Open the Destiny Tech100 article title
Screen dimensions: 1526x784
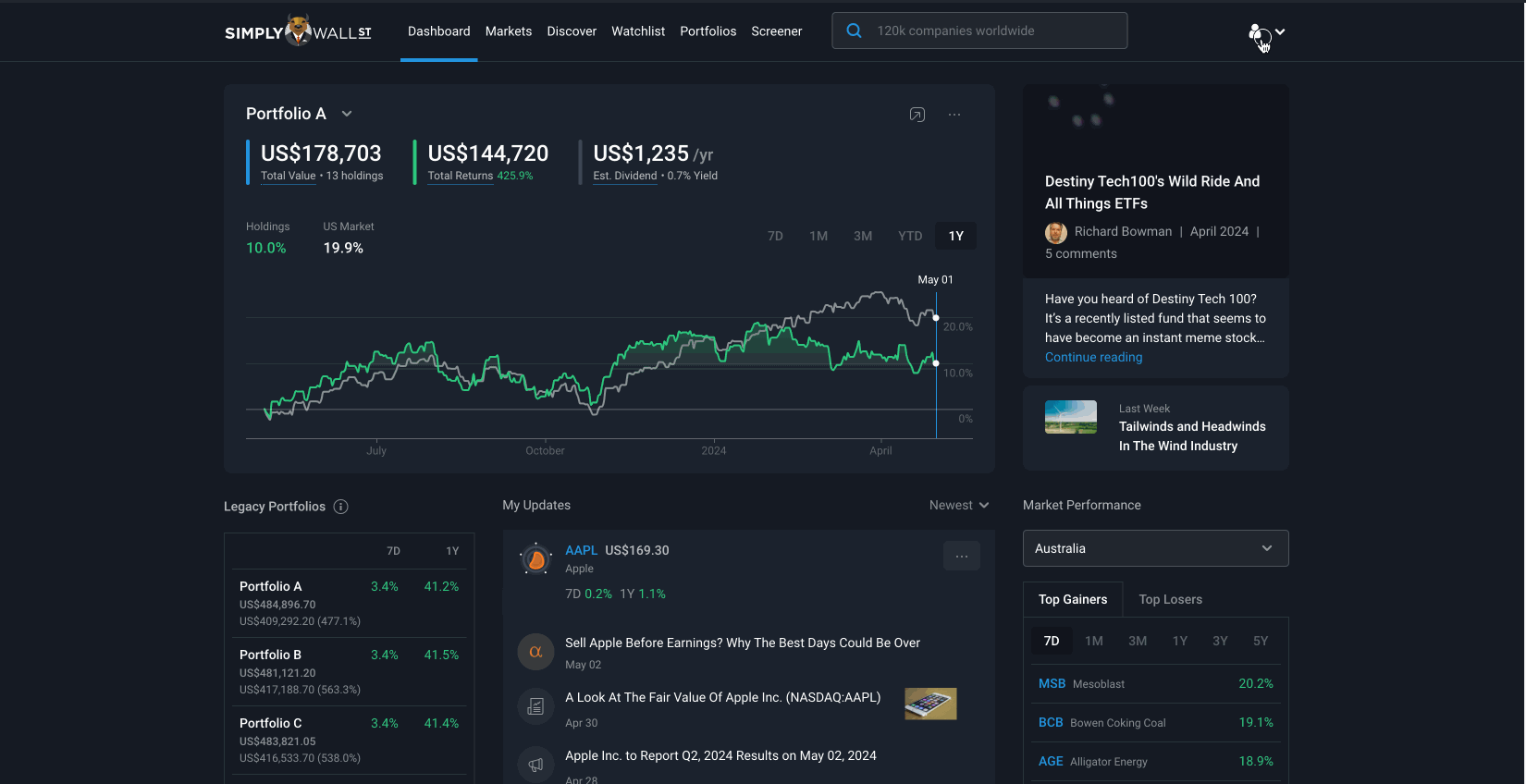tap(1152, 192)
